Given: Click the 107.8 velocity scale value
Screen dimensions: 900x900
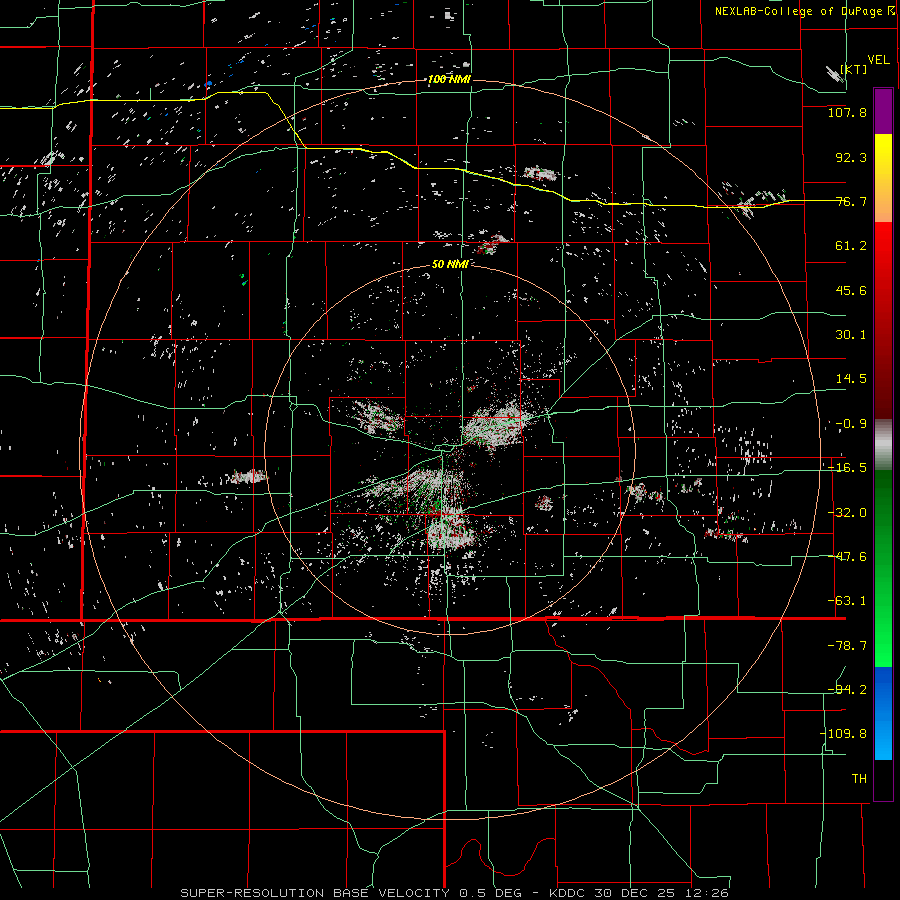Looking at the screenshot, I should click(x=847, y=112).
